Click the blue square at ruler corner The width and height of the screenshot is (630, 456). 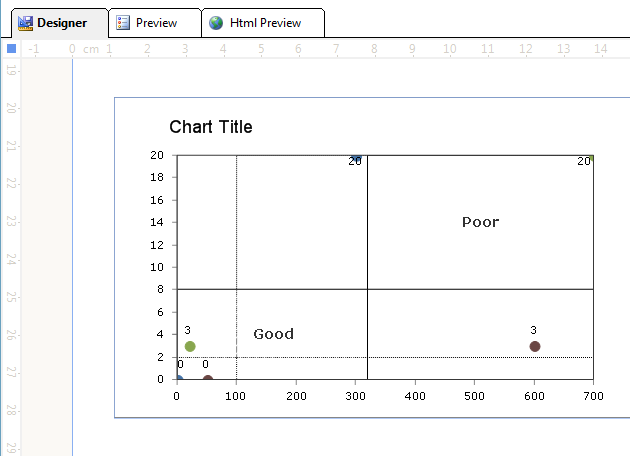tap(11, 48)
